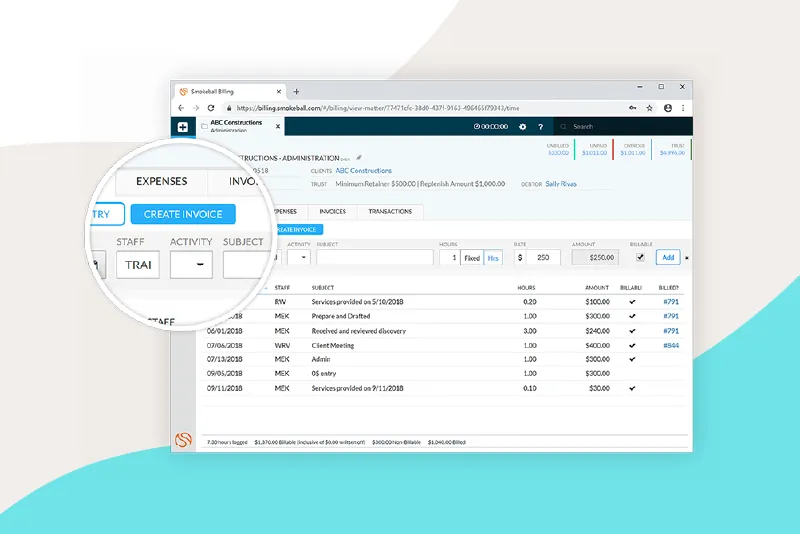The height and width of the screenshot is (534, 800).
Task: Focus the Subject input in the entry row
Action: pyautogui.click(x=375, y=258)
